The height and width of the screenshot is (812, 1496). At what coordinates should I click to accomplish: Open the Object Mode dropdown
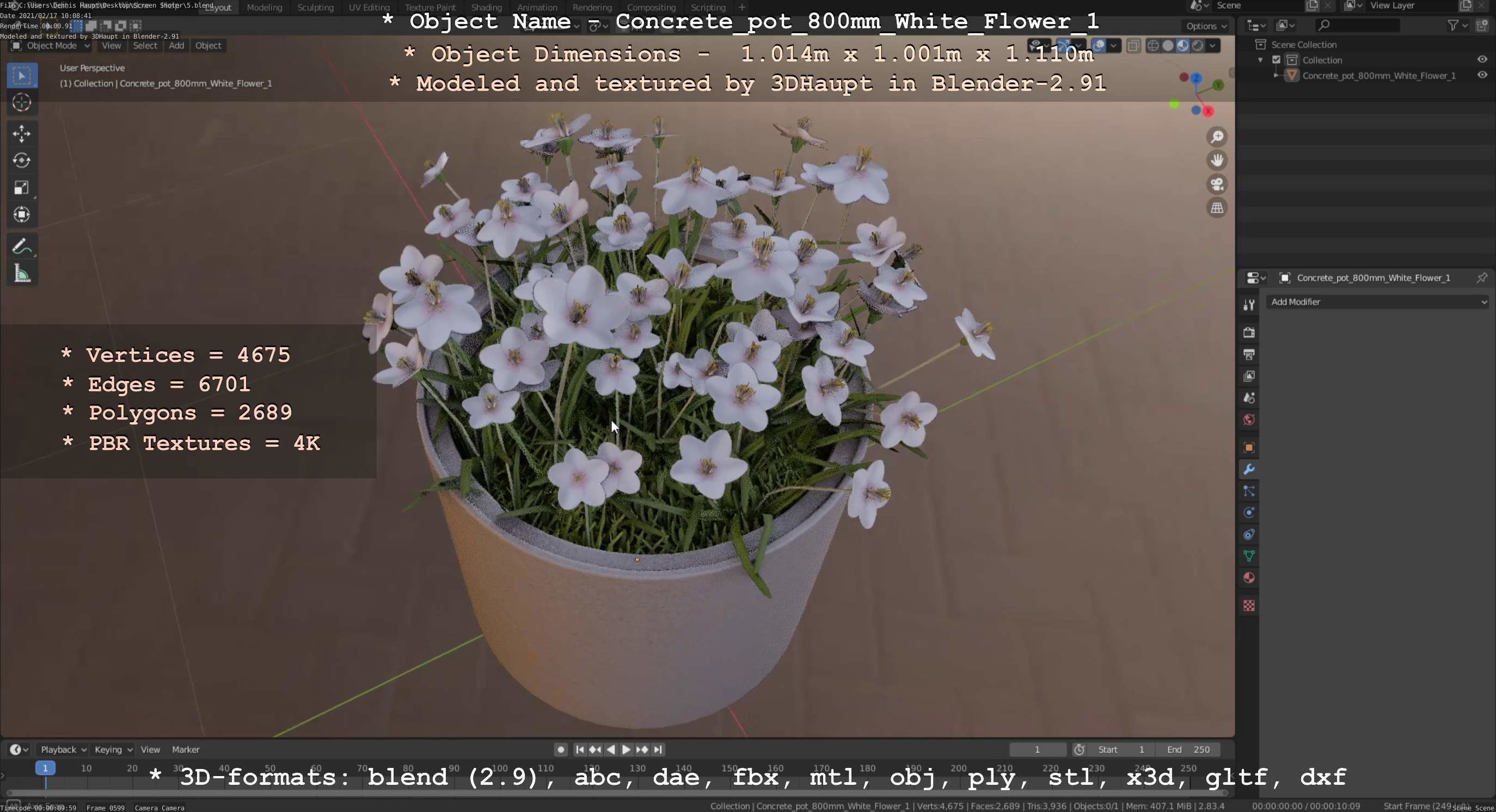tap(51, 45)
